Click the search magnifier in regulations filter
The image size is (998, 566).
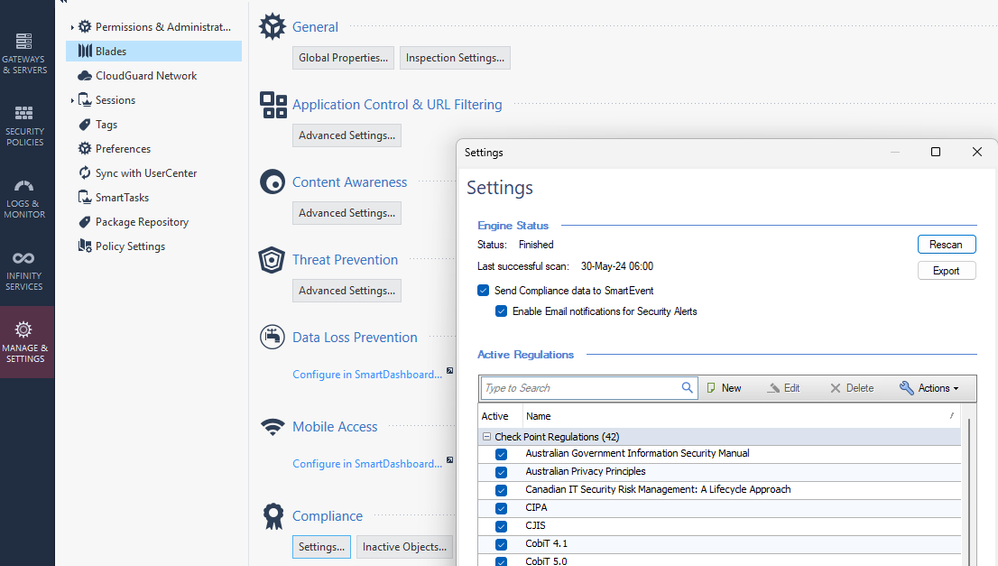click(687, 388)
